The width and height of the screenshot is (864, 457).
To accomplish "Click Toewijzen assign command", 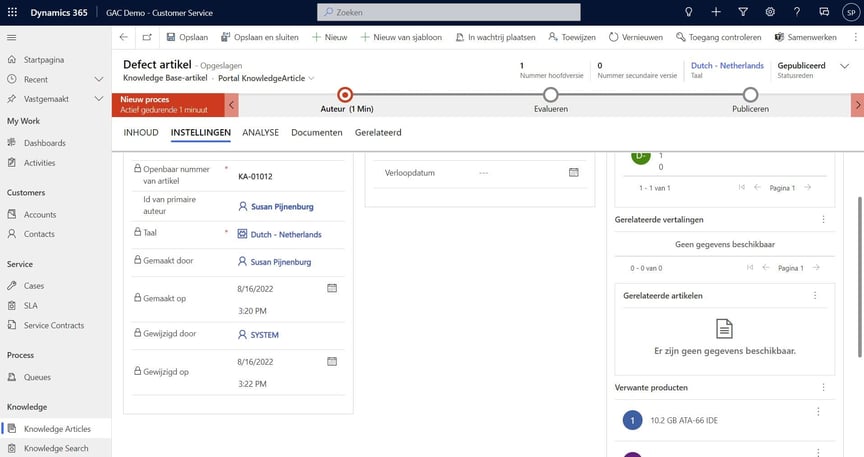I will pos(572,37).
